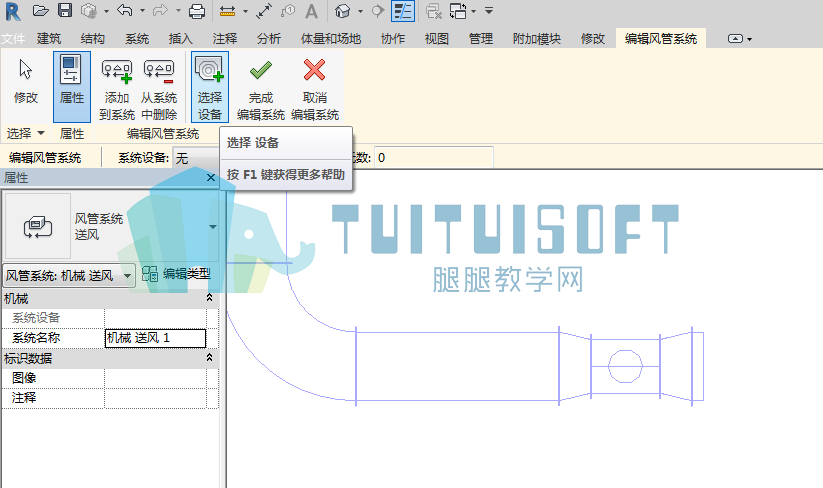Switch to the 插入 ribbon tab
The height and width of the screenshot is (488, 823).
[x=181, y=39]
